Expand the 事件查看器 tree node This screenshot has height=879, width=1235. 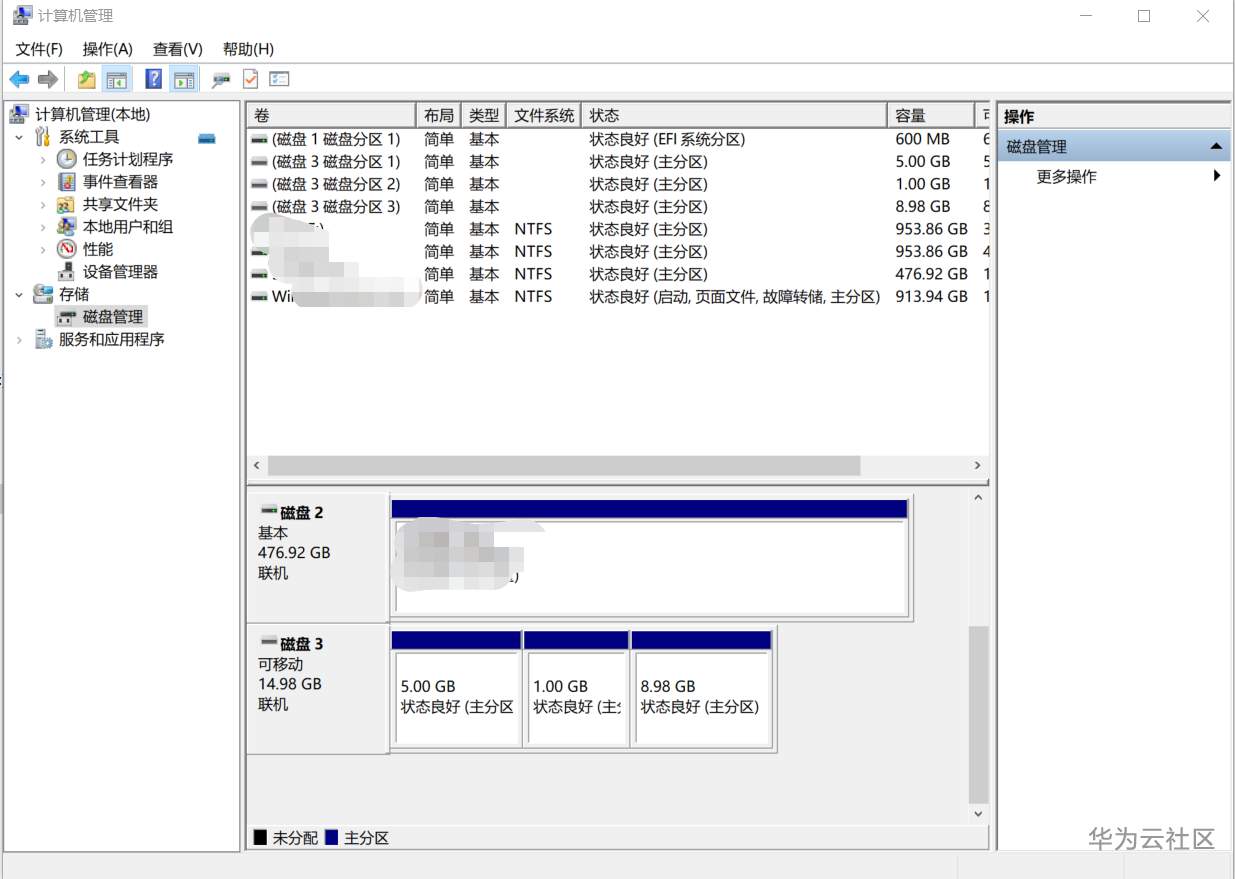coord(43,182)
